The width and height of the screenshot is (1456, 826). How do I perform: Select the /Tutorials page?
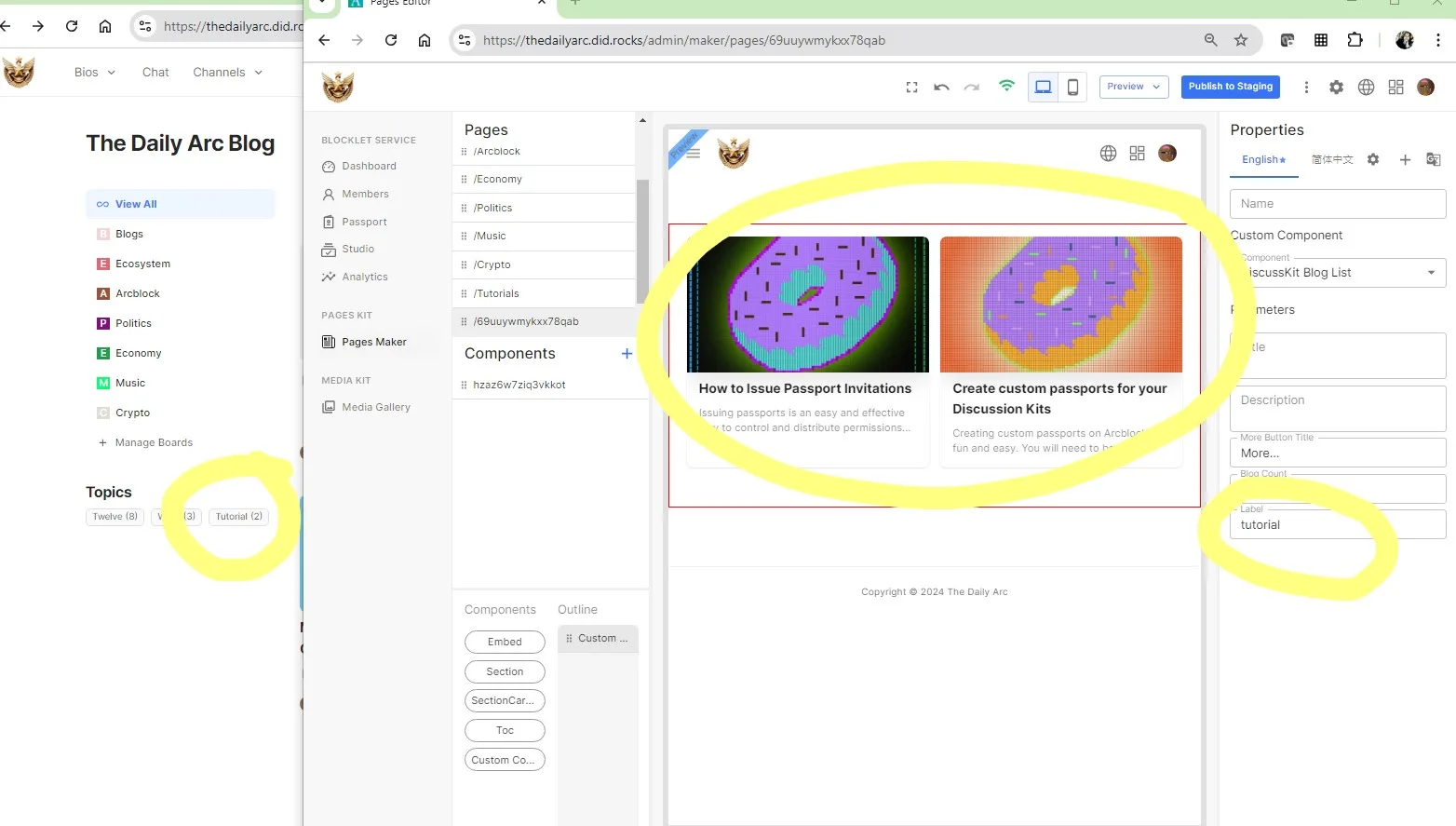pos(544,294)
